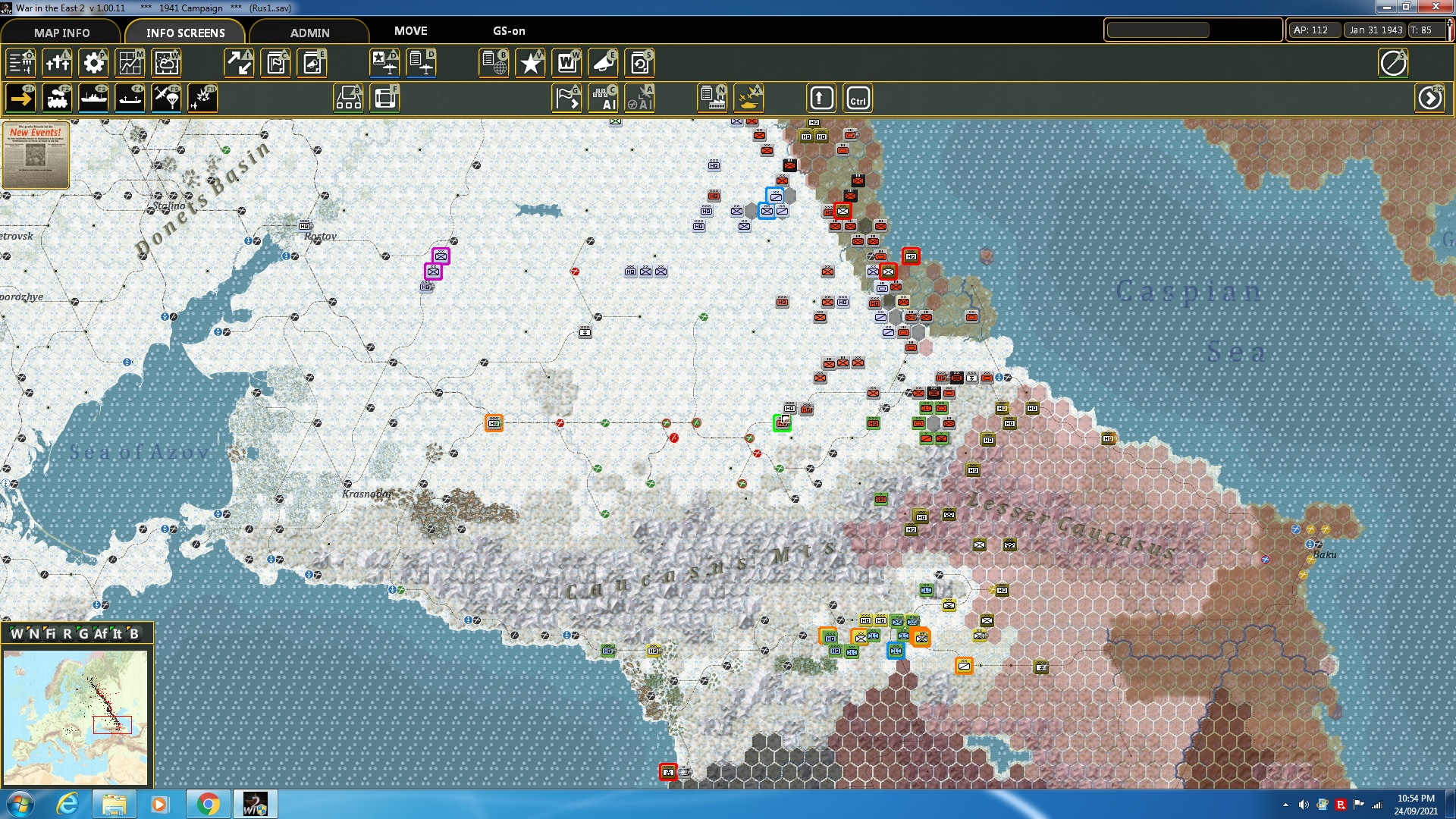Select Rail move locomotive mode F2
Image resolution: width=1456 pixels, height=819 pixels.
[x=58, y=99]
